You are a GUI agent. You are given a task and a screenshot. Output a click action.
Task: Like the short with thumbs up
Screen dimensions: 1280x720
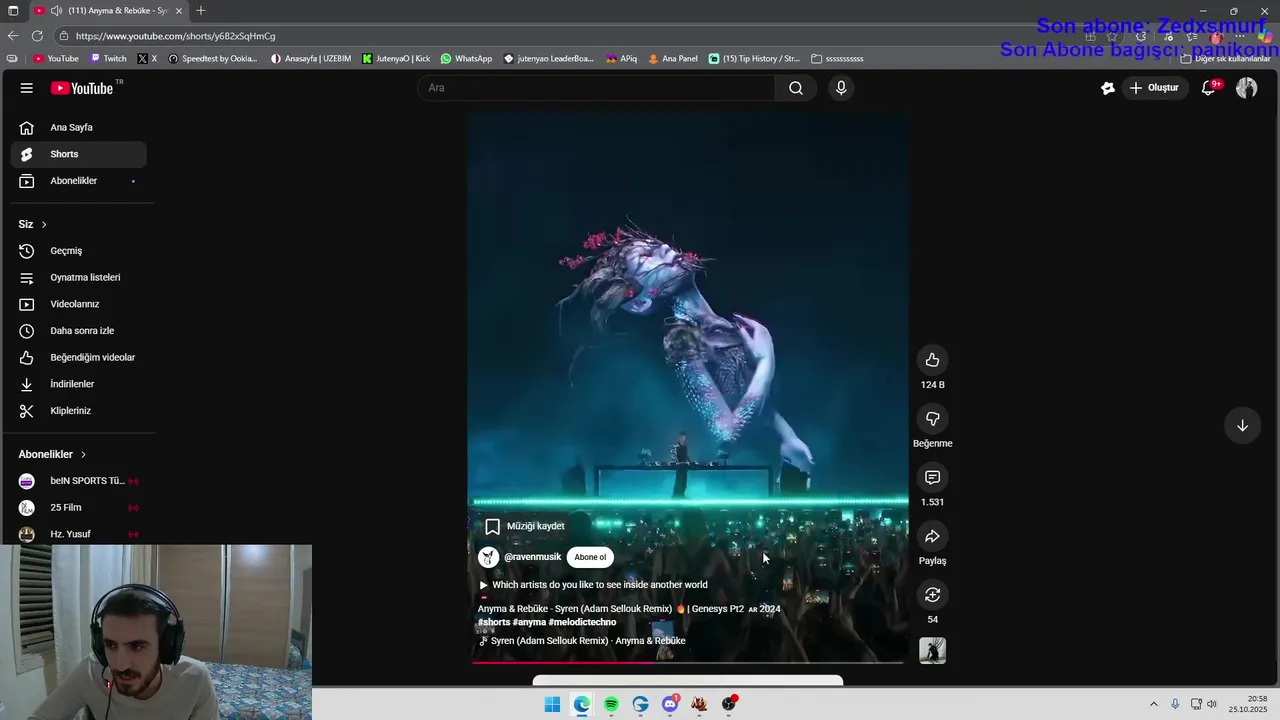point(932,360)
